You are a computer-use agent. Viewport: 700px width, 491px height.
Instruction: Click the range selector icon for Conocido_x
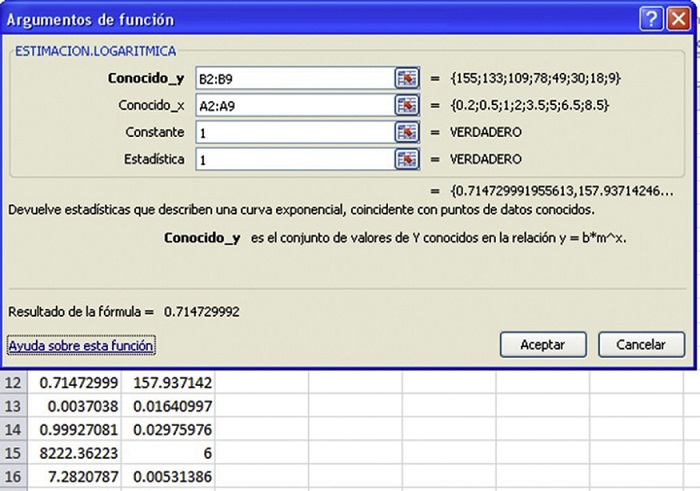406,105
